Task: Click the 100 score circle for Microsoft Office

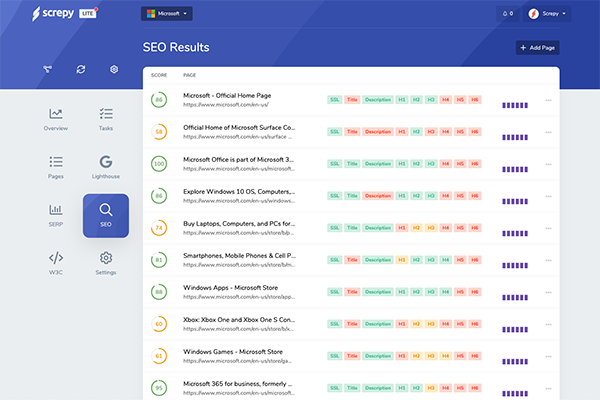Action: pos(159,164)
